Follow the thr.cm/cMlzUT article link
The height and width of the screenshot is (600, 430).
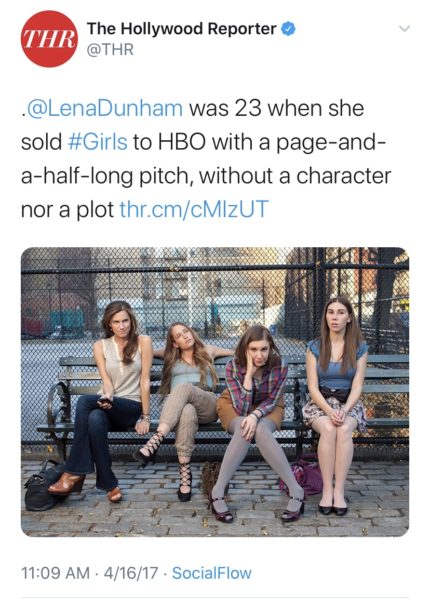pos(194,209)
